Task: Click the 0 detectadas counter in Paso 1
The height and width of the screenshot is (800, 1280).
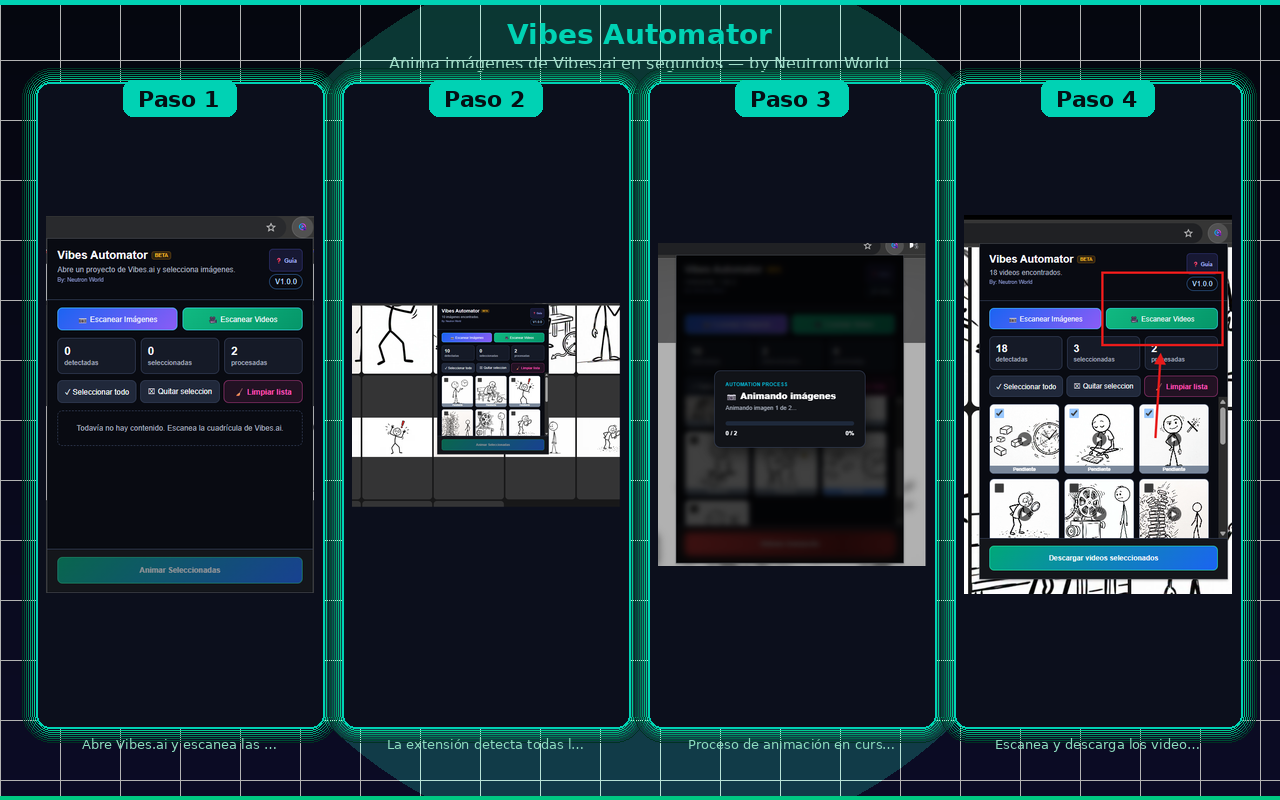Action: click(x=96, y=355)
